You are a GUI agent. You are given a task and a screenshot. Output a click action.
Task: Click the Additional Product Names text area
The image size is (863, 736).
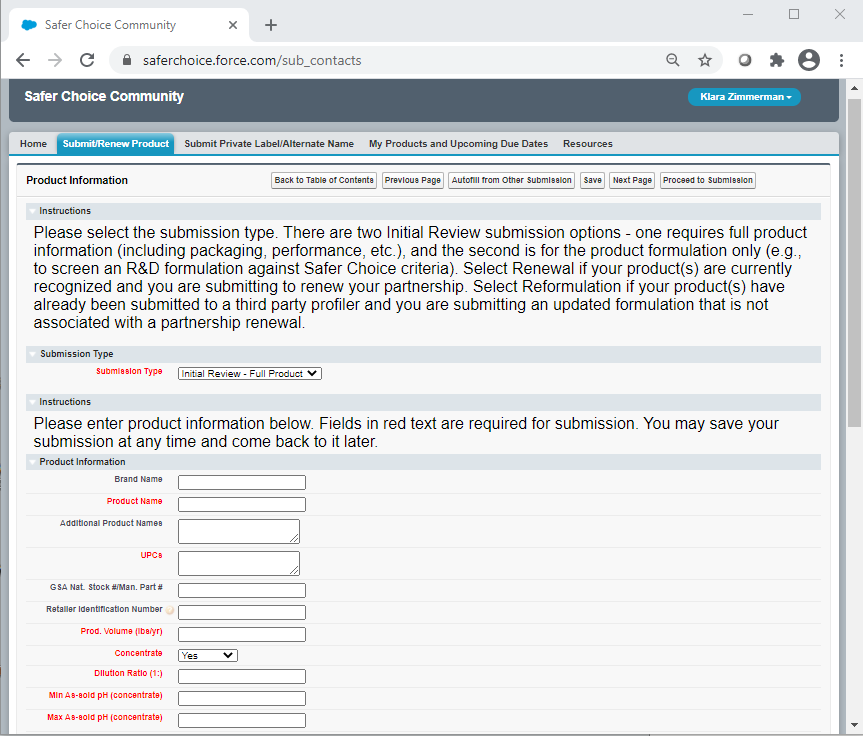pos(239,532)
